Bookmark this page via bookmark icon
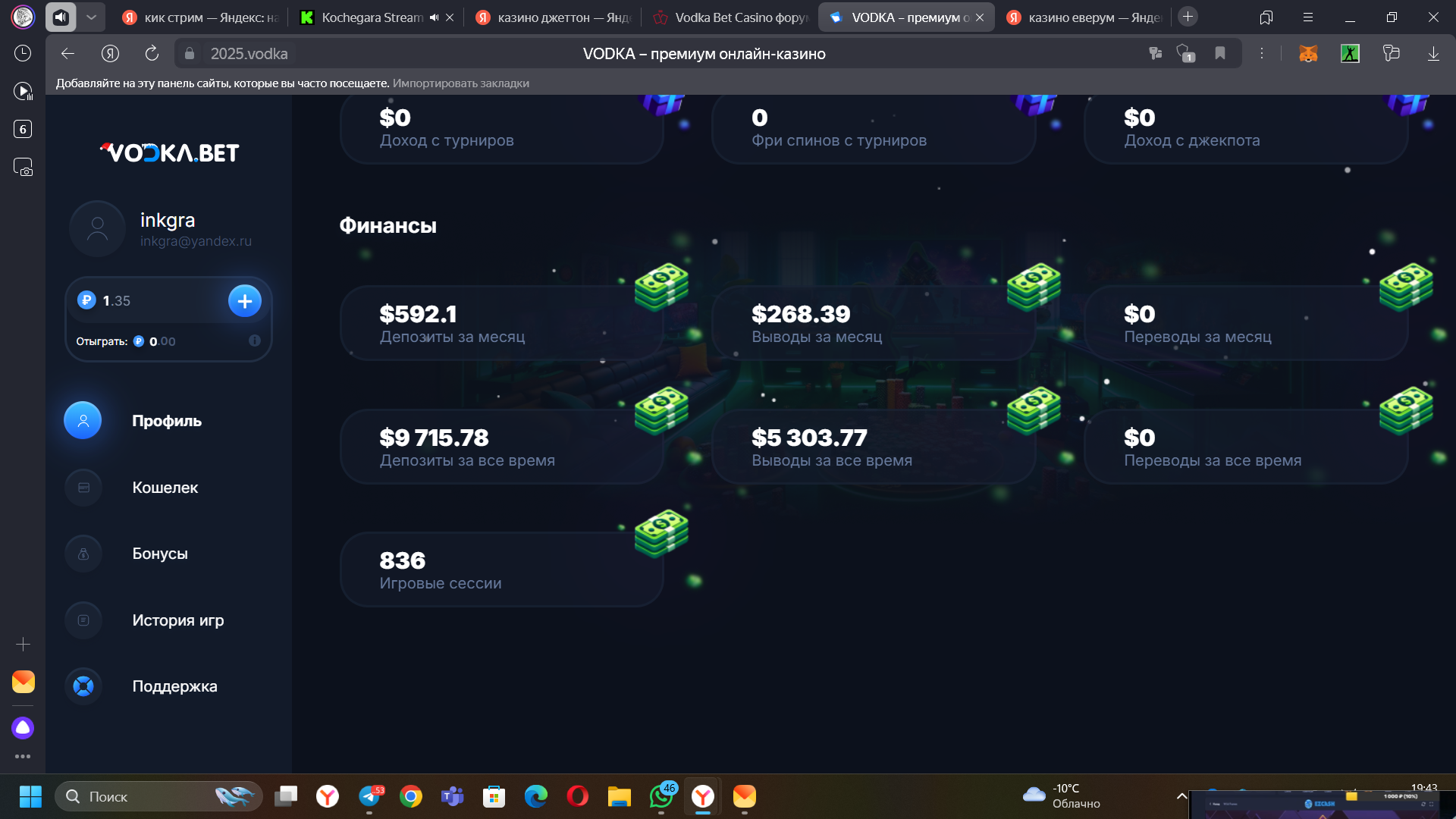 1220,53
